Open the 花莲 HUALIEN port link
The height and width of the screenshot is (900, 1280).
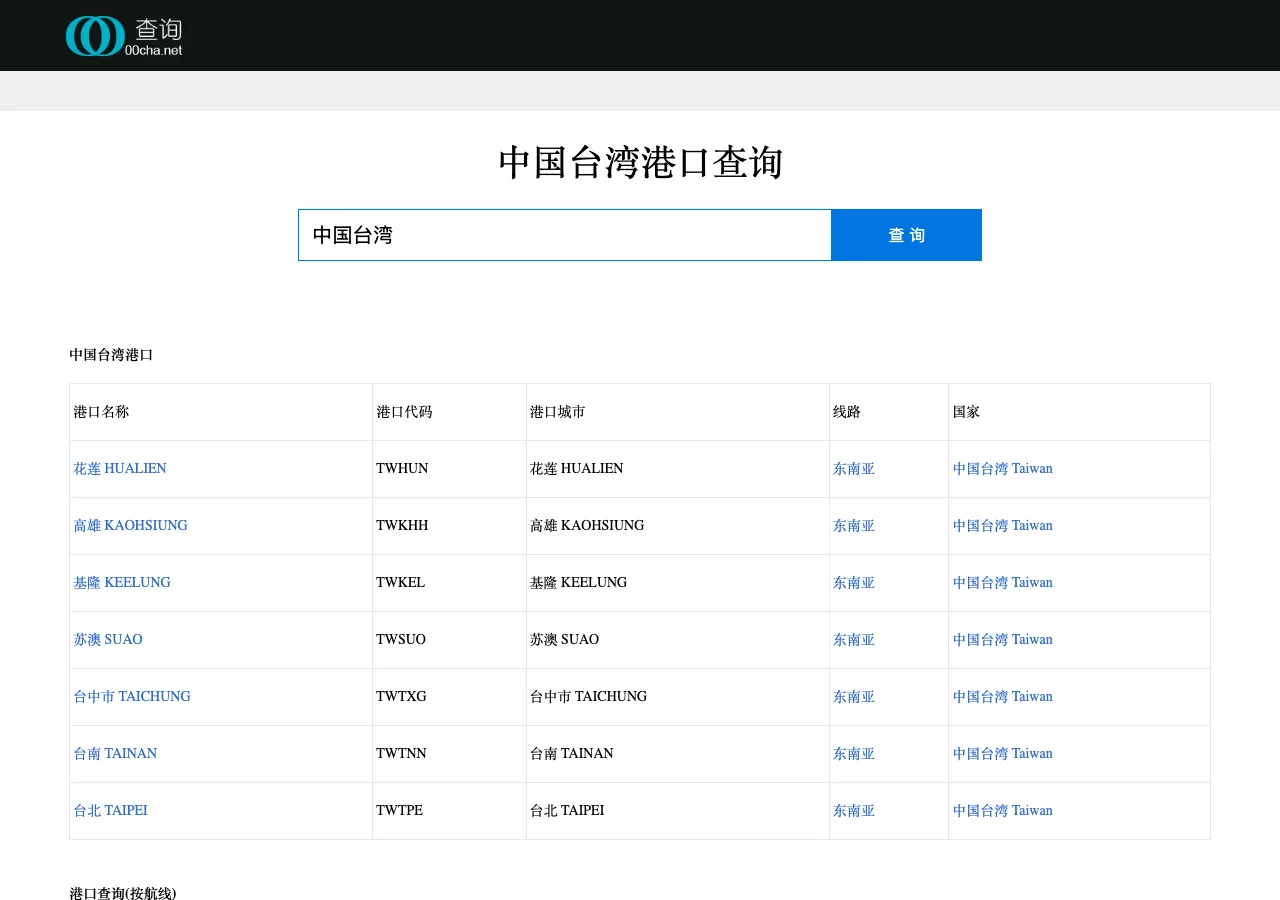point(120,468)
